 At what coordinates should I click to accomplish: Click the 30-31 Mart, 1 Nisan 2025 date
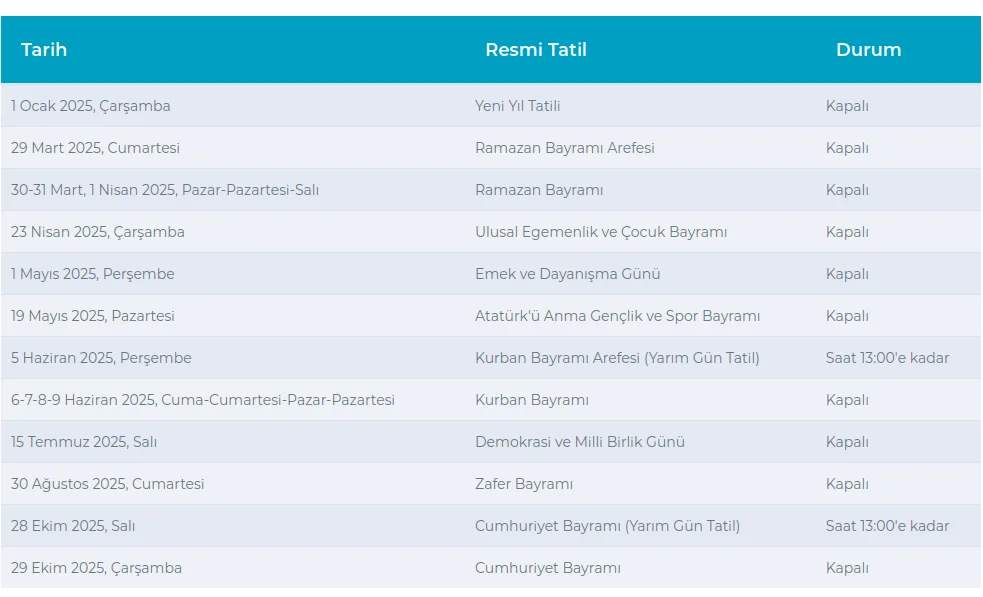(165, 190)
